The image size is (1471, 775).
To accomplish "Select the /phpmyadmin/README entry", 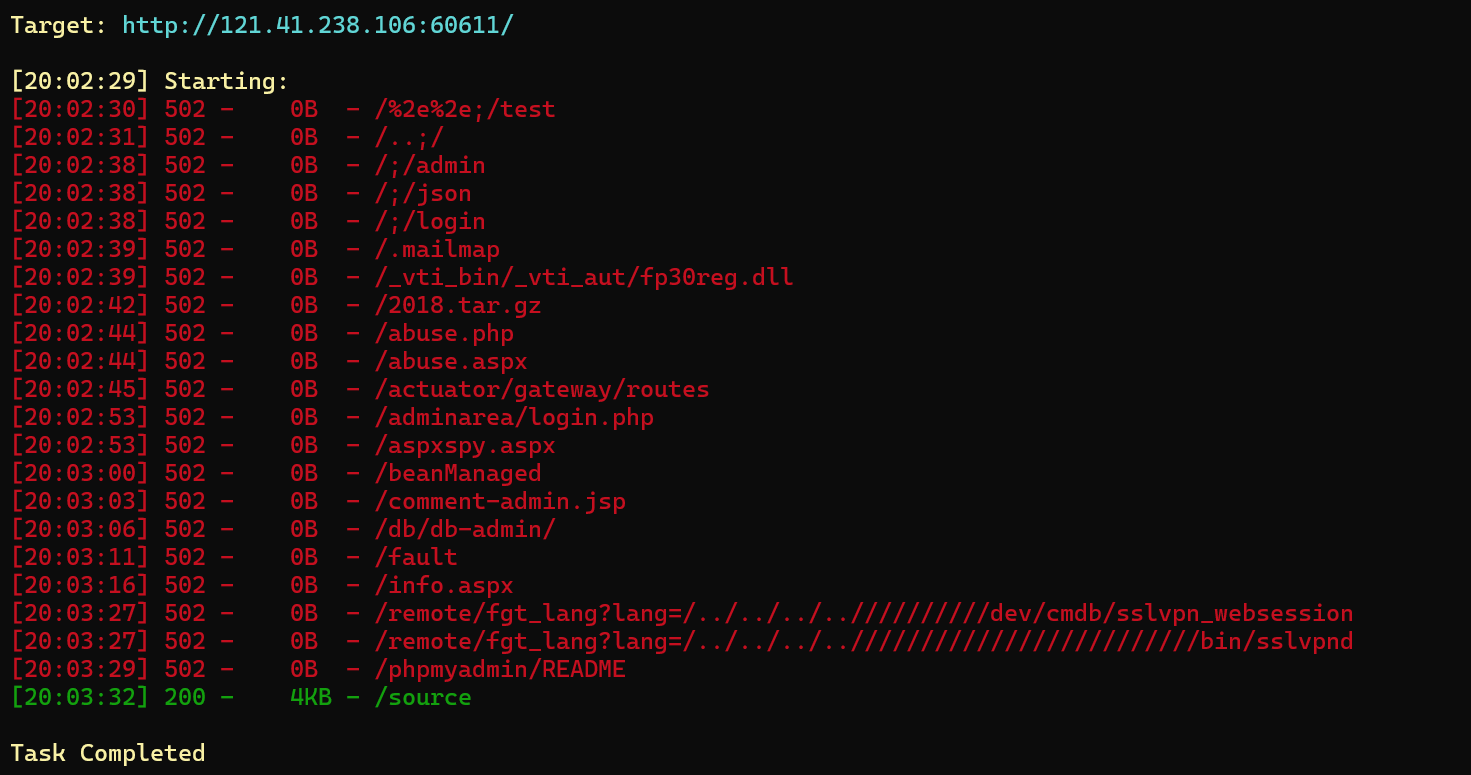I will [x=500, y=669].
